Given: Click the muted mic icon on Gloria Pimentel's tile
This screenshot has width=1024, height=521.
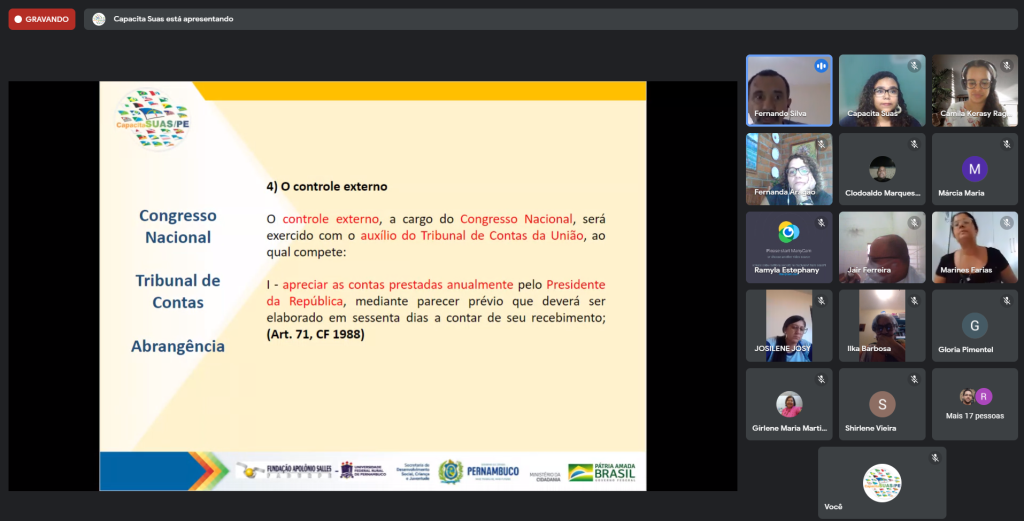Looking at the screenshot, I should tap(1006, 301).
